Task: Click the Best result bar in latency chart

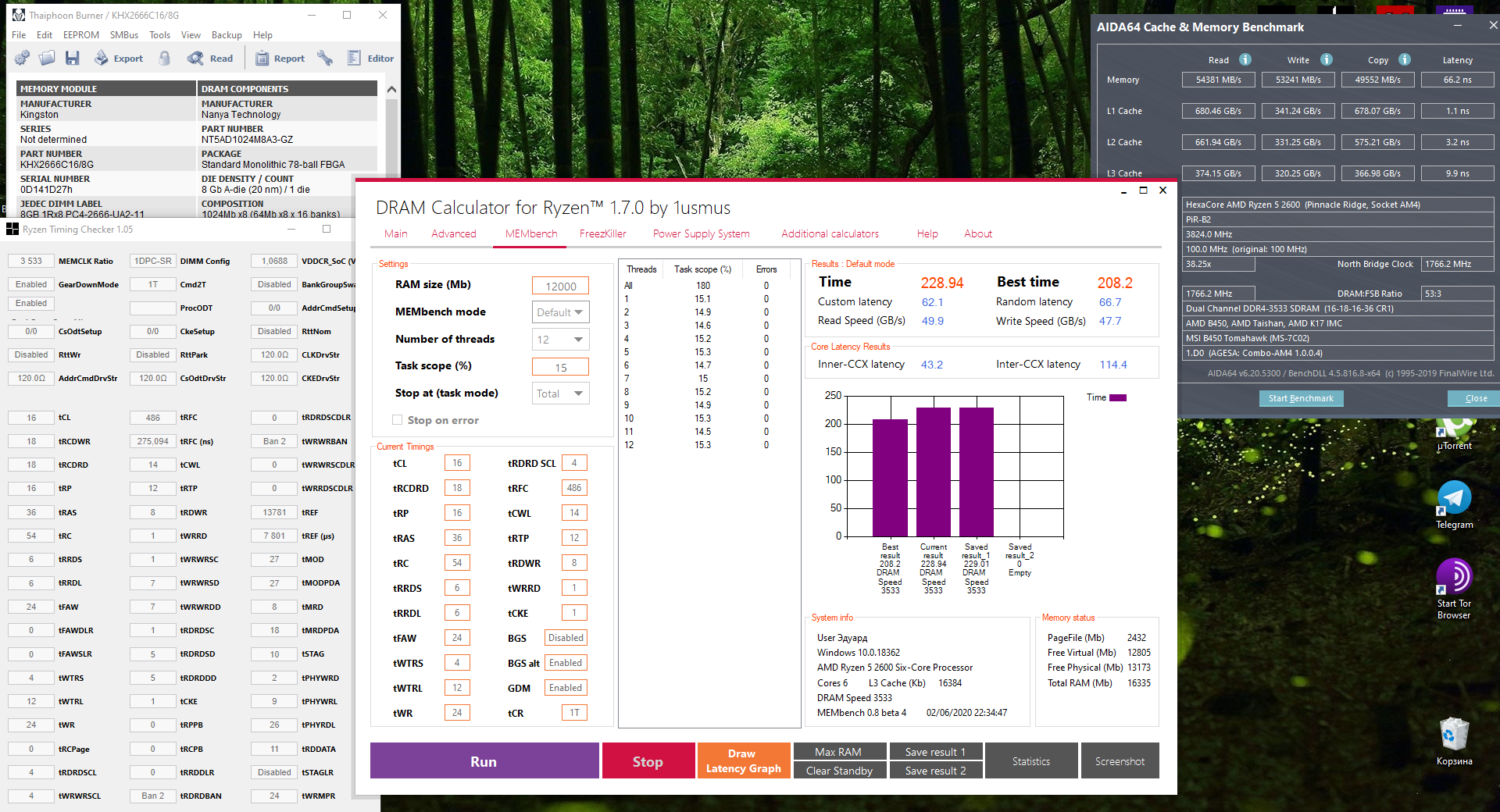Action: (x=890, y=477)
